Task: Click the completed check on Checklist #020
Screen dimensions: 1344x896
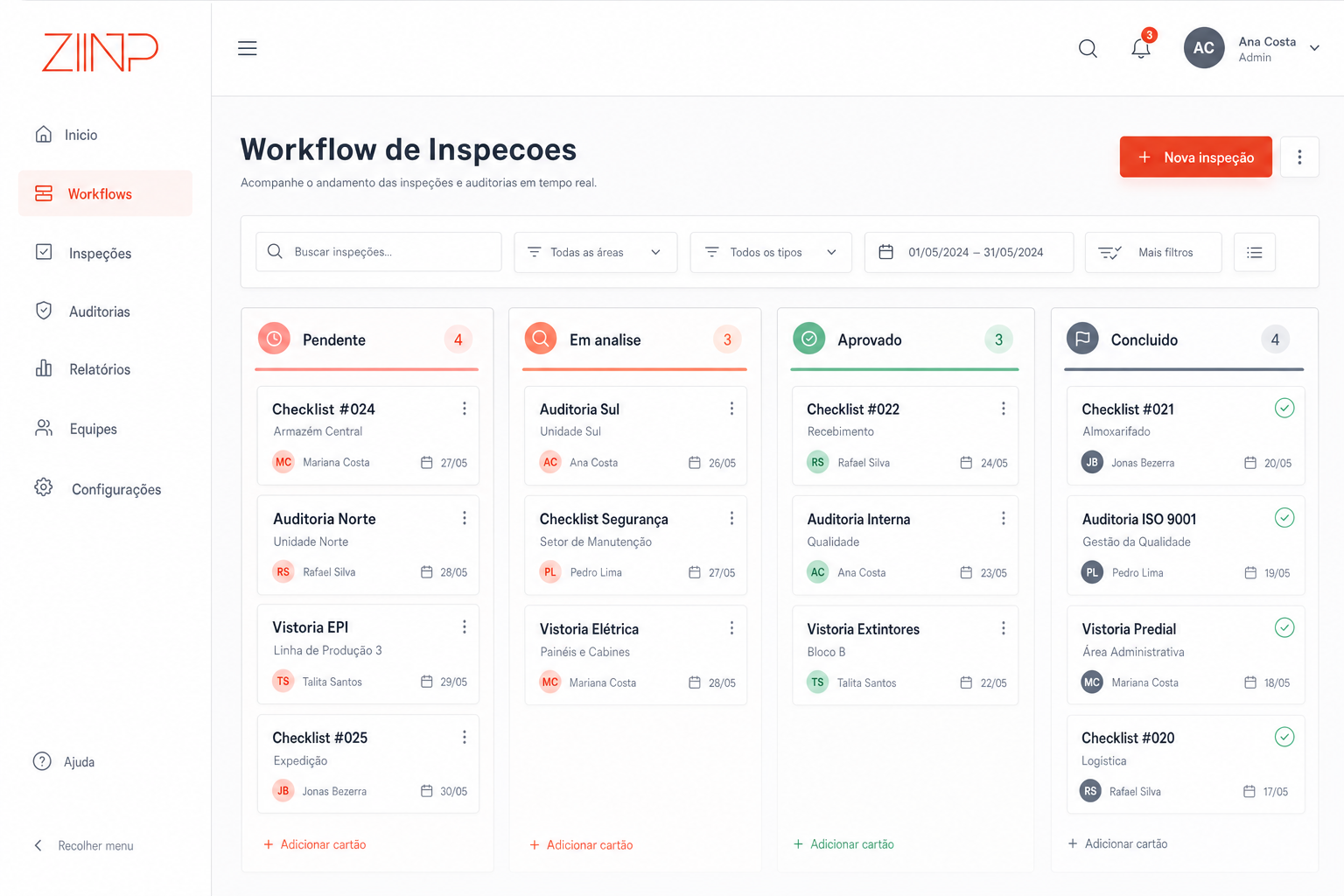Action: point(1284,737)
